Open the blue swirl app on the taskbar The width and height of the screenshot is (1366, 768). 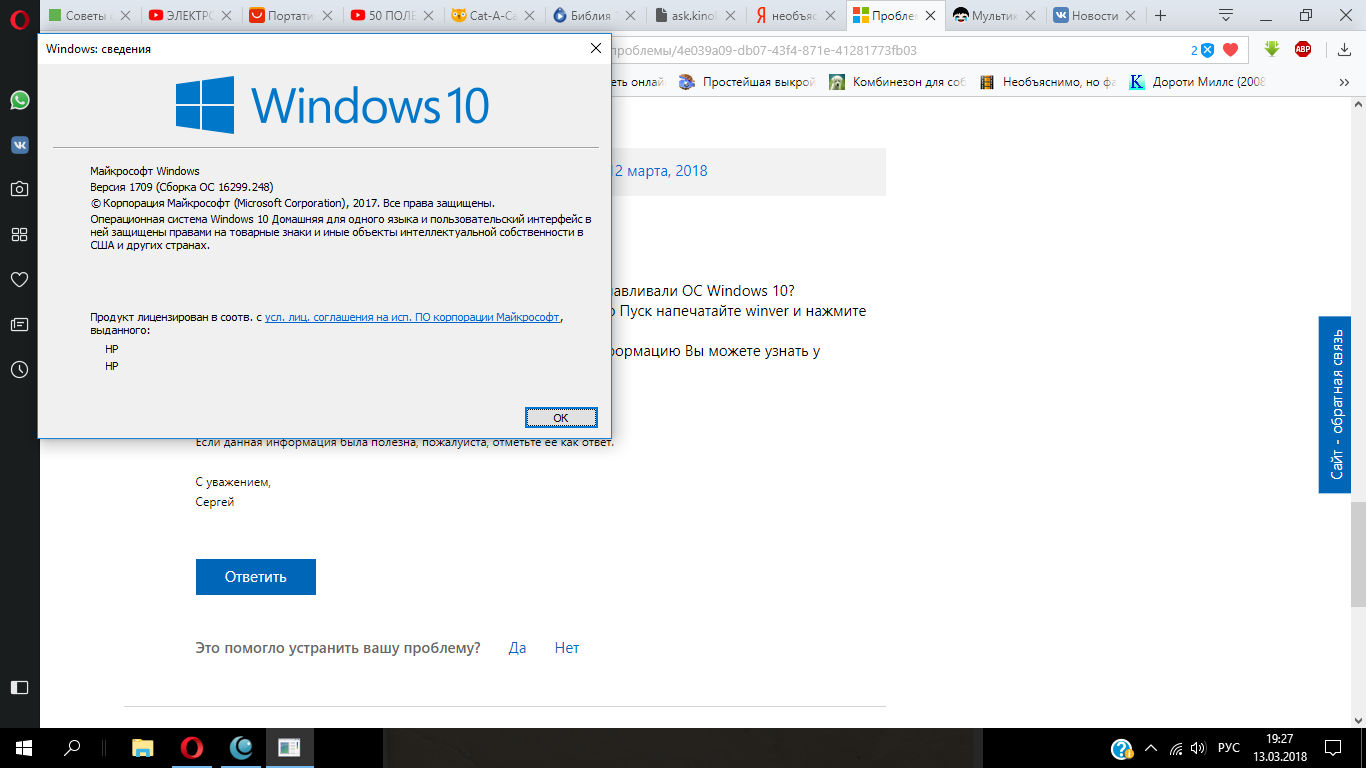[241, 747]
